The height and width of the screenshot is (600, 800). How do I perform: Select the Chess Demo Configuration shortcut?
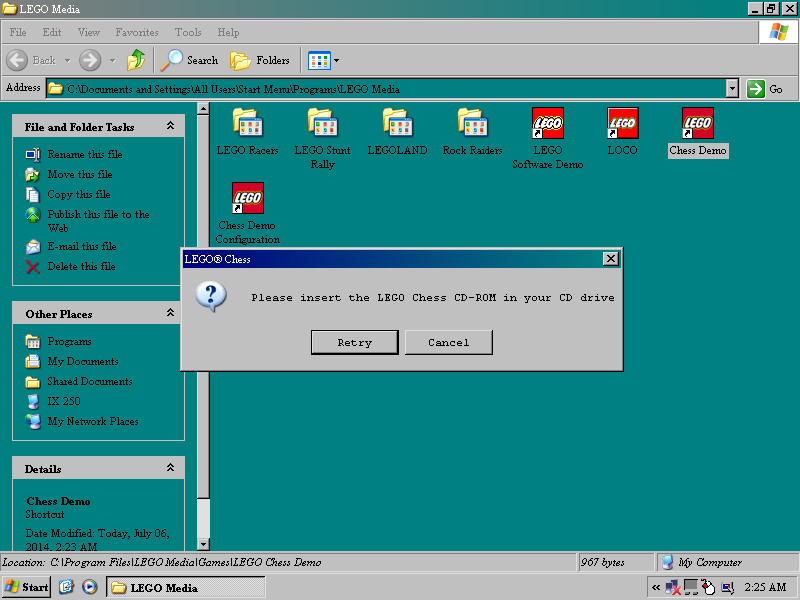[247, 213]
